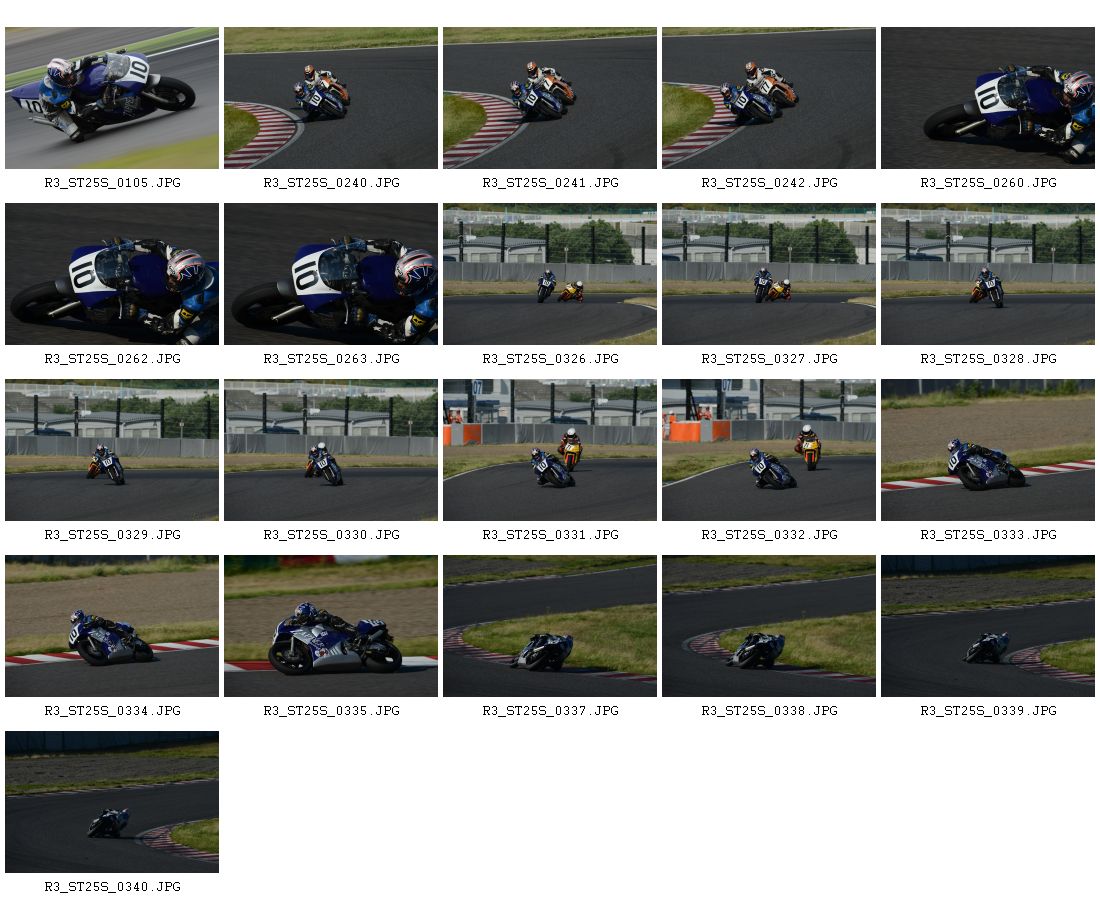View the R3_ST25S_0260.JPG close-up photo
This screenshot has width=1100, height=900.
(988, 98)
